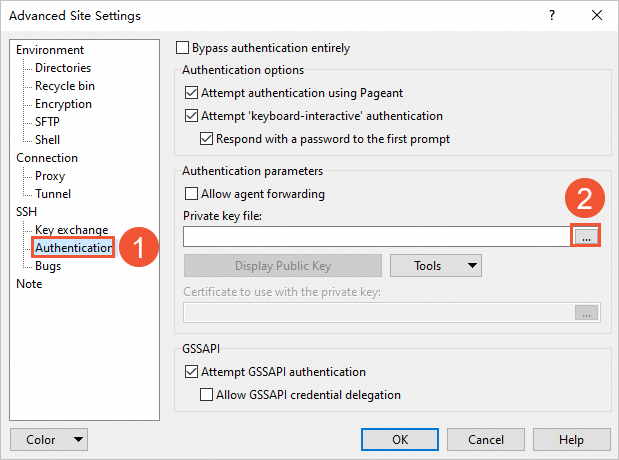Click the certificate browse button
The height and width of the screenshot is (460, 619).
[x=586, y=313]
